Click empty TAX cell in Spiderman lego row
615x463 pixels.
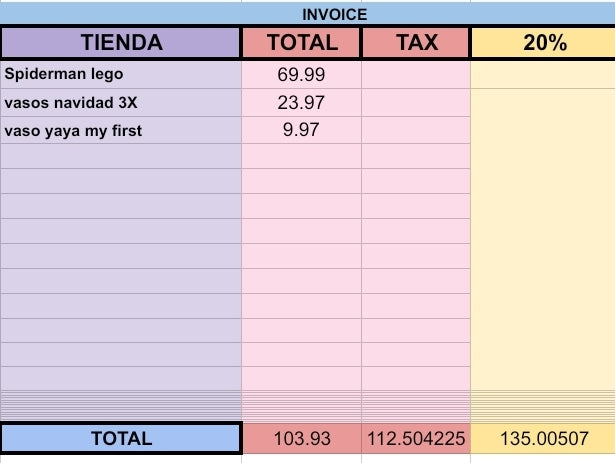(x=417, y=75)
